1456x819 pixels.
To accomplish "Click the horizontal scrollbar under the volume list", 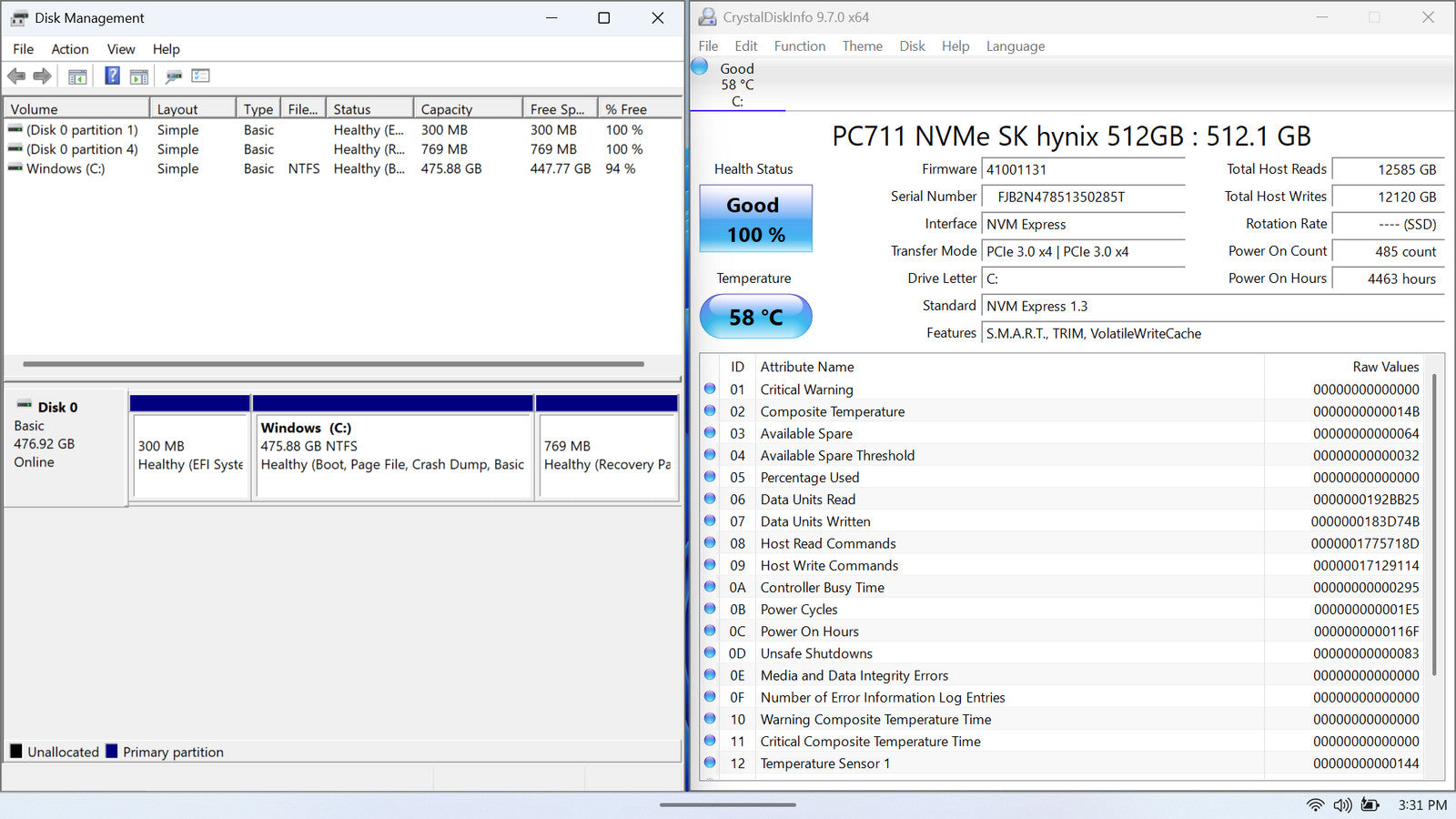I will 333,364.
